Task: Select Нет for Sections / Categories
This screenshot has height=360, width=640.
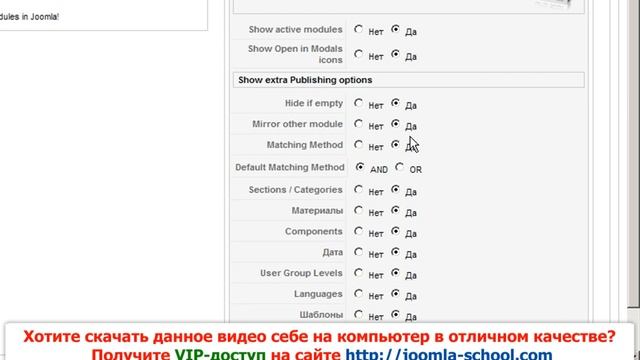Action: click(x=358, y=189)
